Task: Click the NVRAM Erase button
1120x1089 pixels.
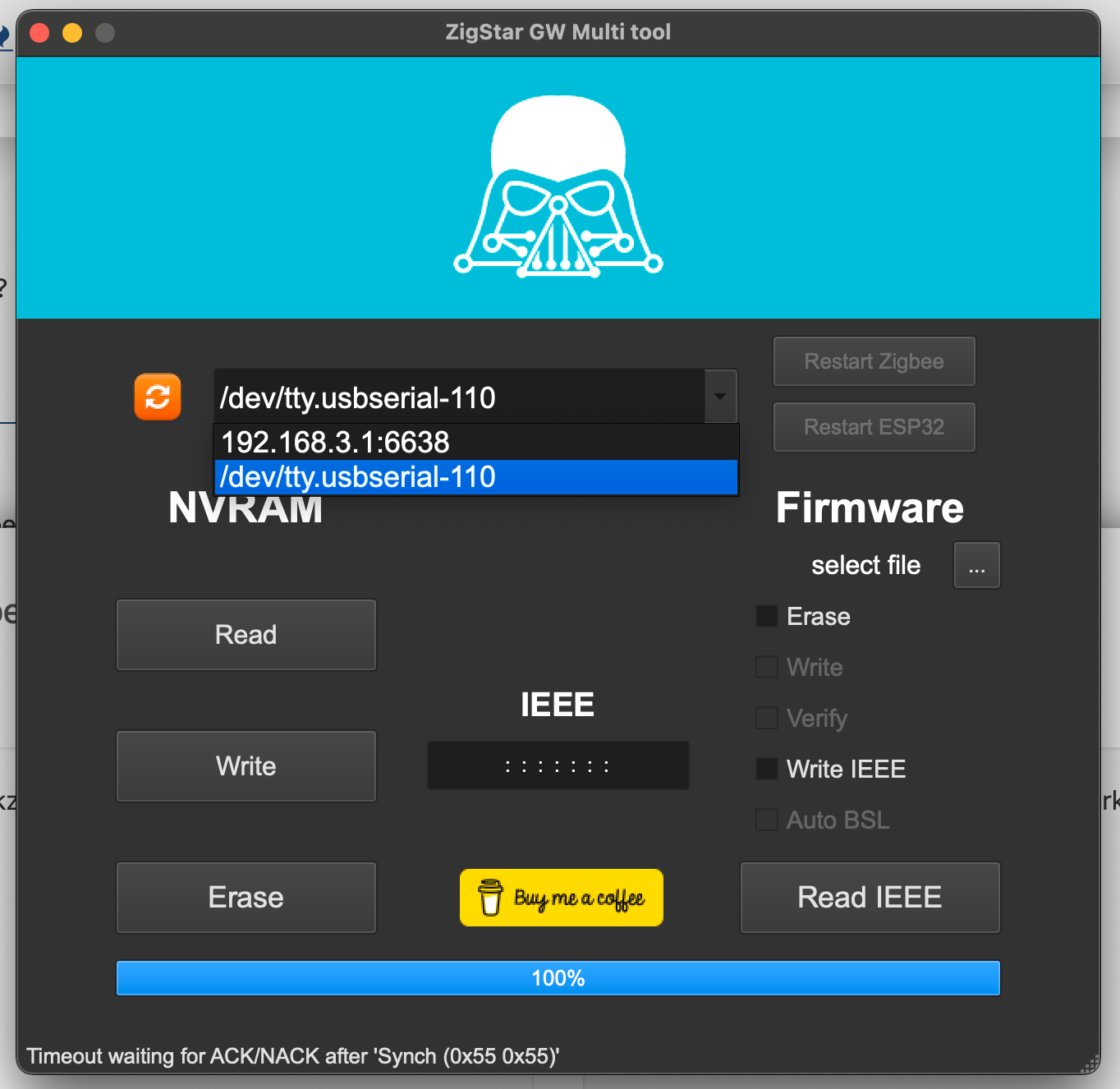Action: coord(246,898)
